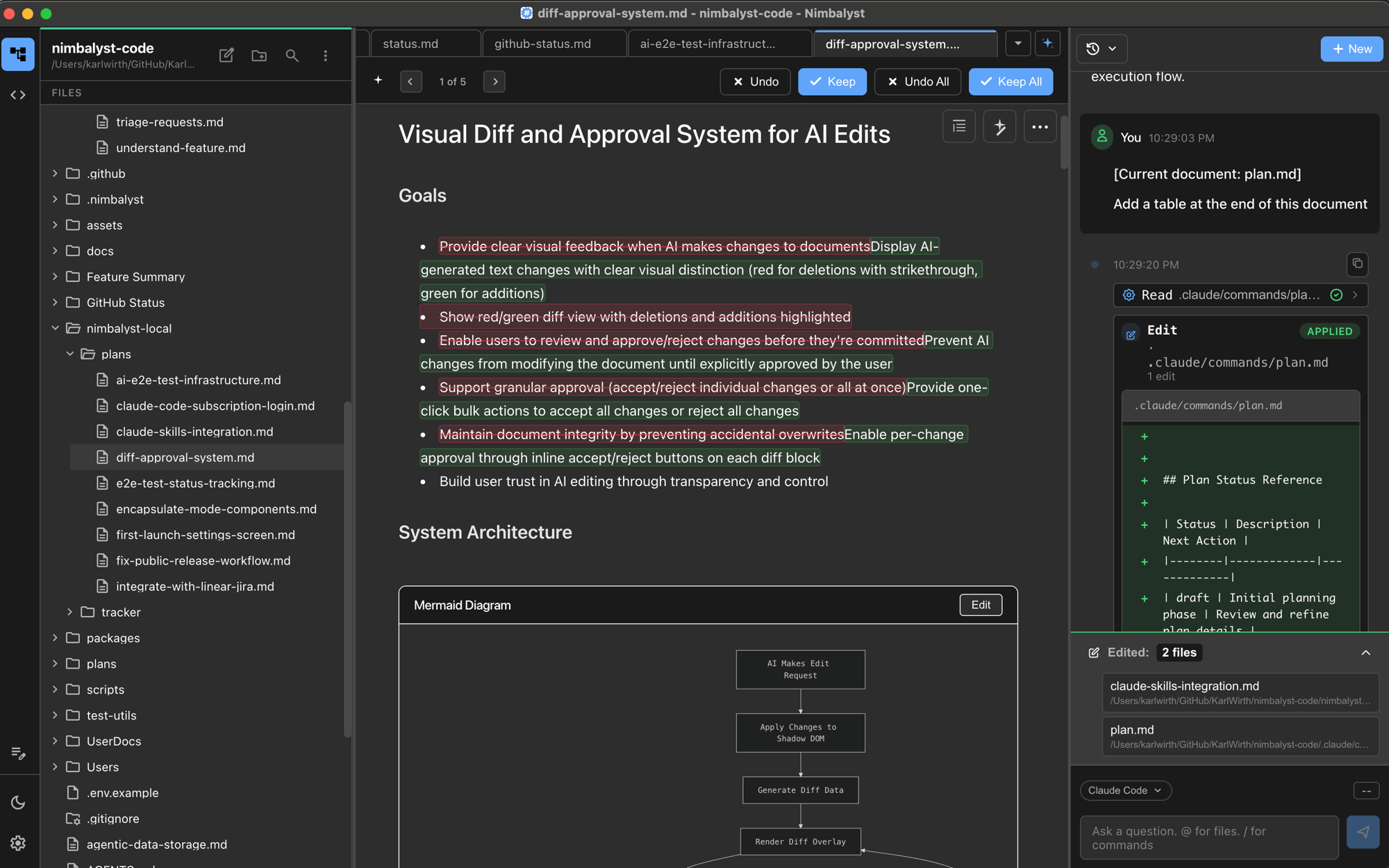1389x868 pixels.
Task: Click Edit on Mermaid Diagram
Action: point(980,605)
